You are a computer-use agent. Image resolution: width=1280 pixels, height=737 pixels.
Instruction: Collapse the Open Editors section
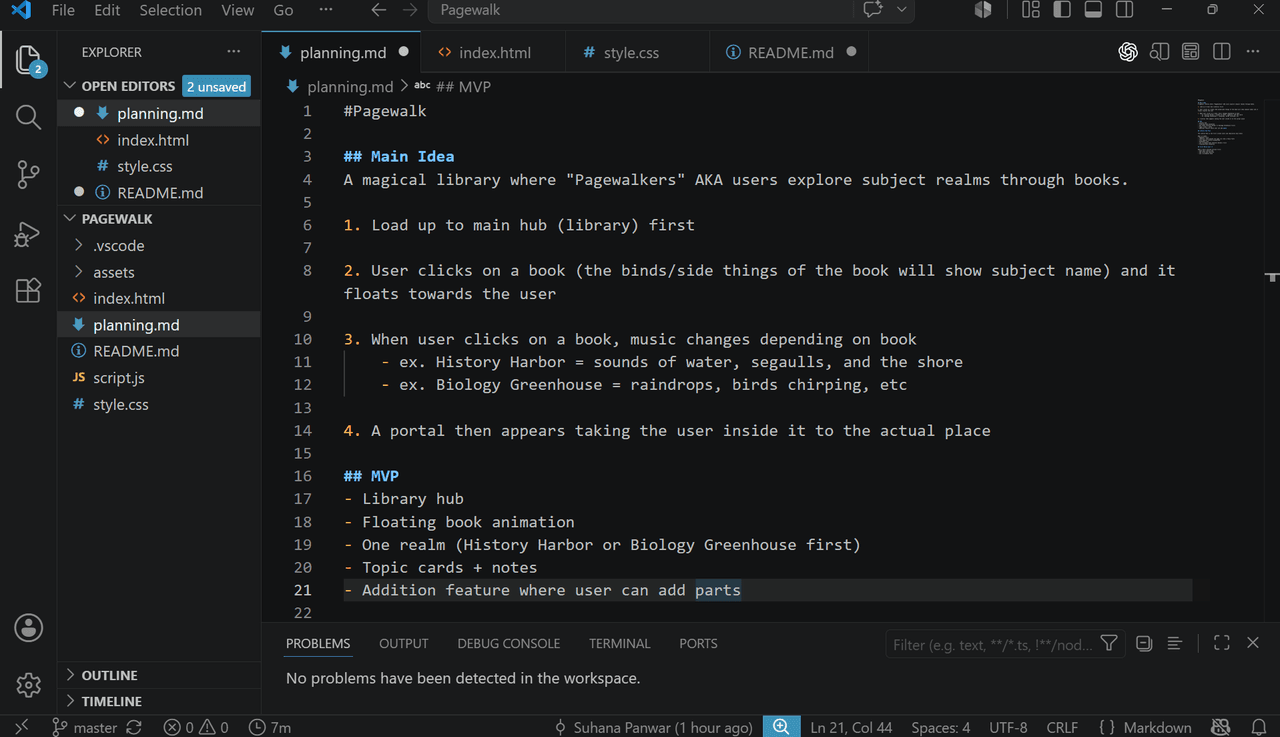pyautogui.click(x=128, y=86)
